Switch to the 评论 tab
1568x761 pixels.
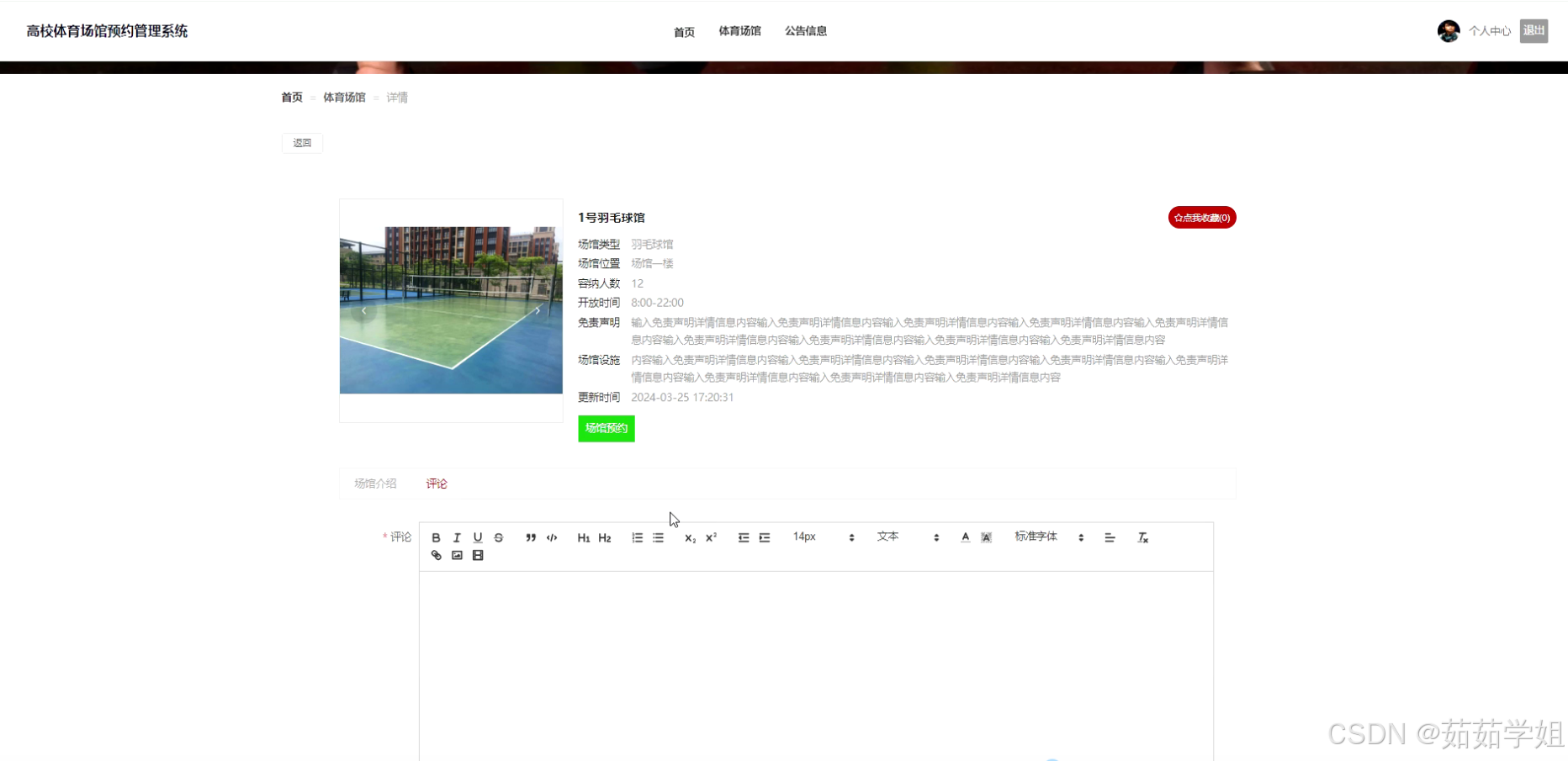tap(437, 484)
